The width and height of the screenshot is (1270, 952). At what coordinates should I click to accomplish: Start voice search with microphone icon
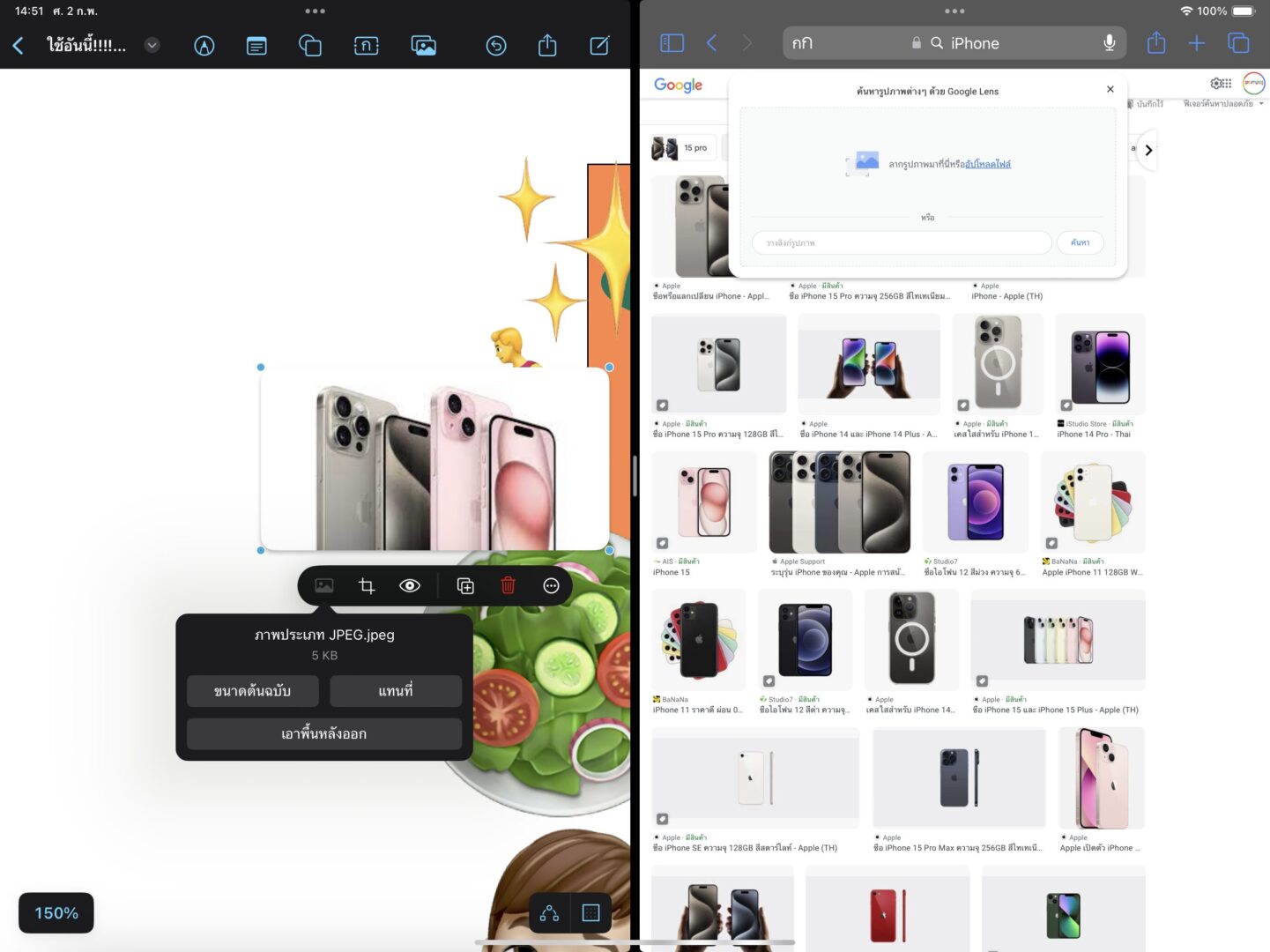1110,42
